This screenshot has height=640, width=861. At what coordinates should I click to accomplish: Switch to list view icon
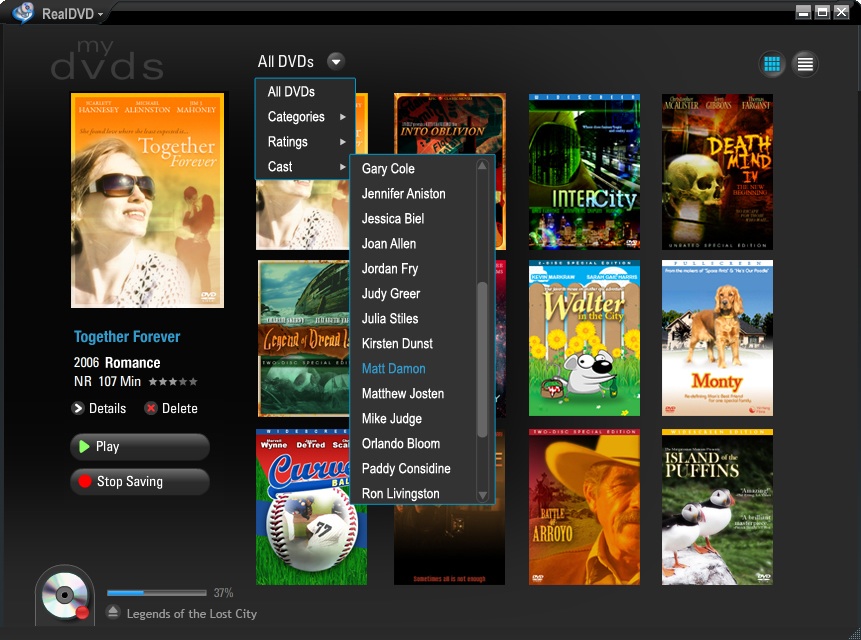click(x=805, y=64)
